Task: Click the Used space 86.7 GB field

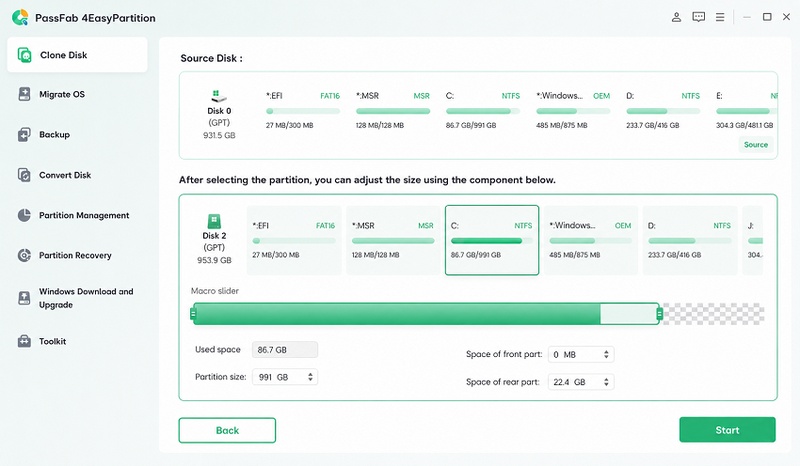Action: (285, 350)
